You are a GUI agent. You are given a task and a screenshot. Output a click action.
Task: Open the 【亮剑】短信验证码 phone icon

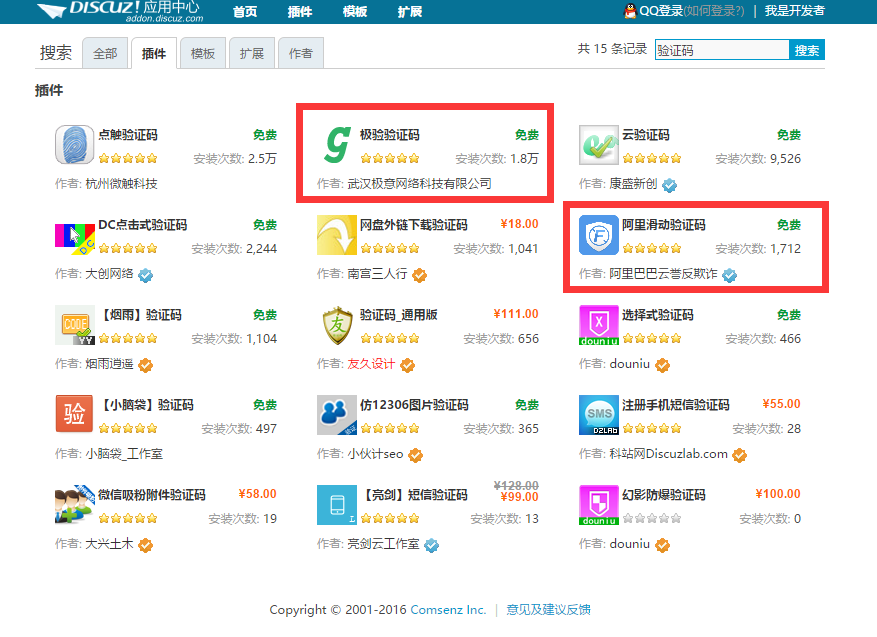point(337,505)
